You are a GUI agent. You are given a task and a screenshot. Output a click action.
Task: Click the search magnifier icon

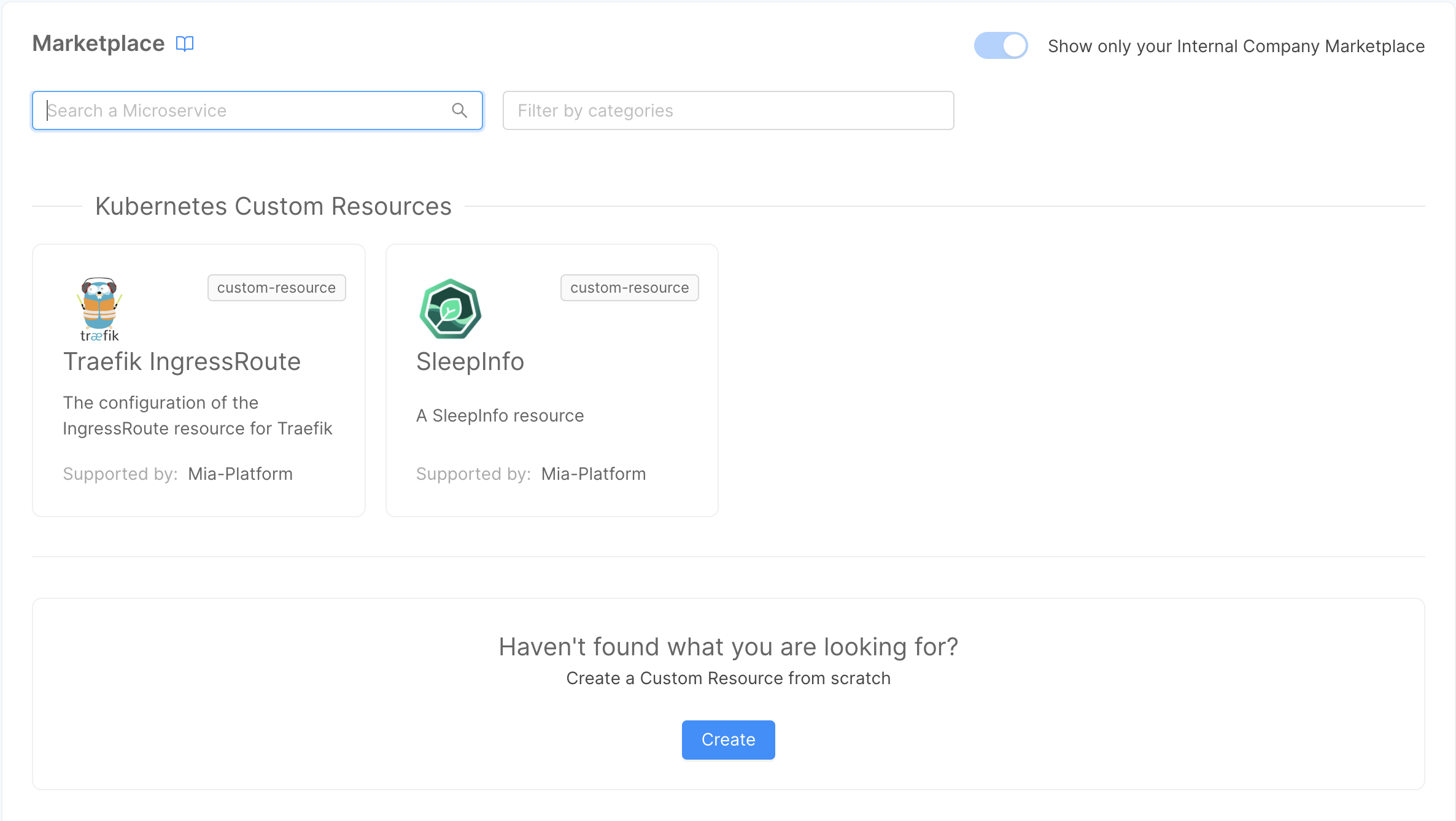(x=460, y=110)
